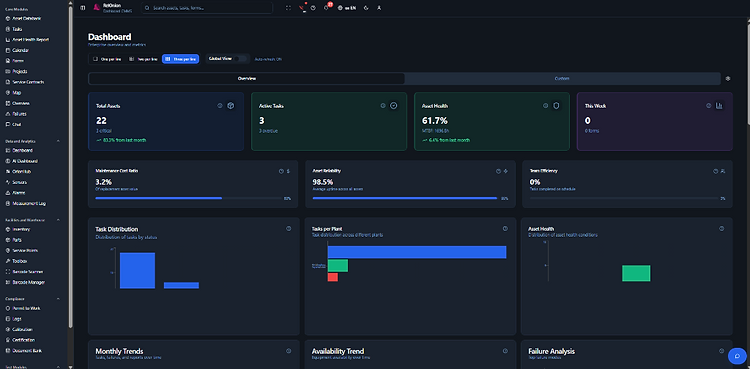The width and height of the screenshot is (750, 369).
Task: Open the Chat item in the sidebar
Action: (x=14, y=124)
